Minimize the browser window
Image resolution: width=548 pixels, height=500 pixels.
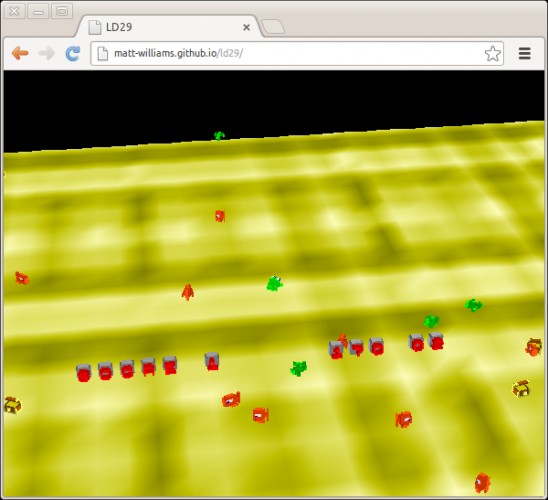[x=38, y=11]
